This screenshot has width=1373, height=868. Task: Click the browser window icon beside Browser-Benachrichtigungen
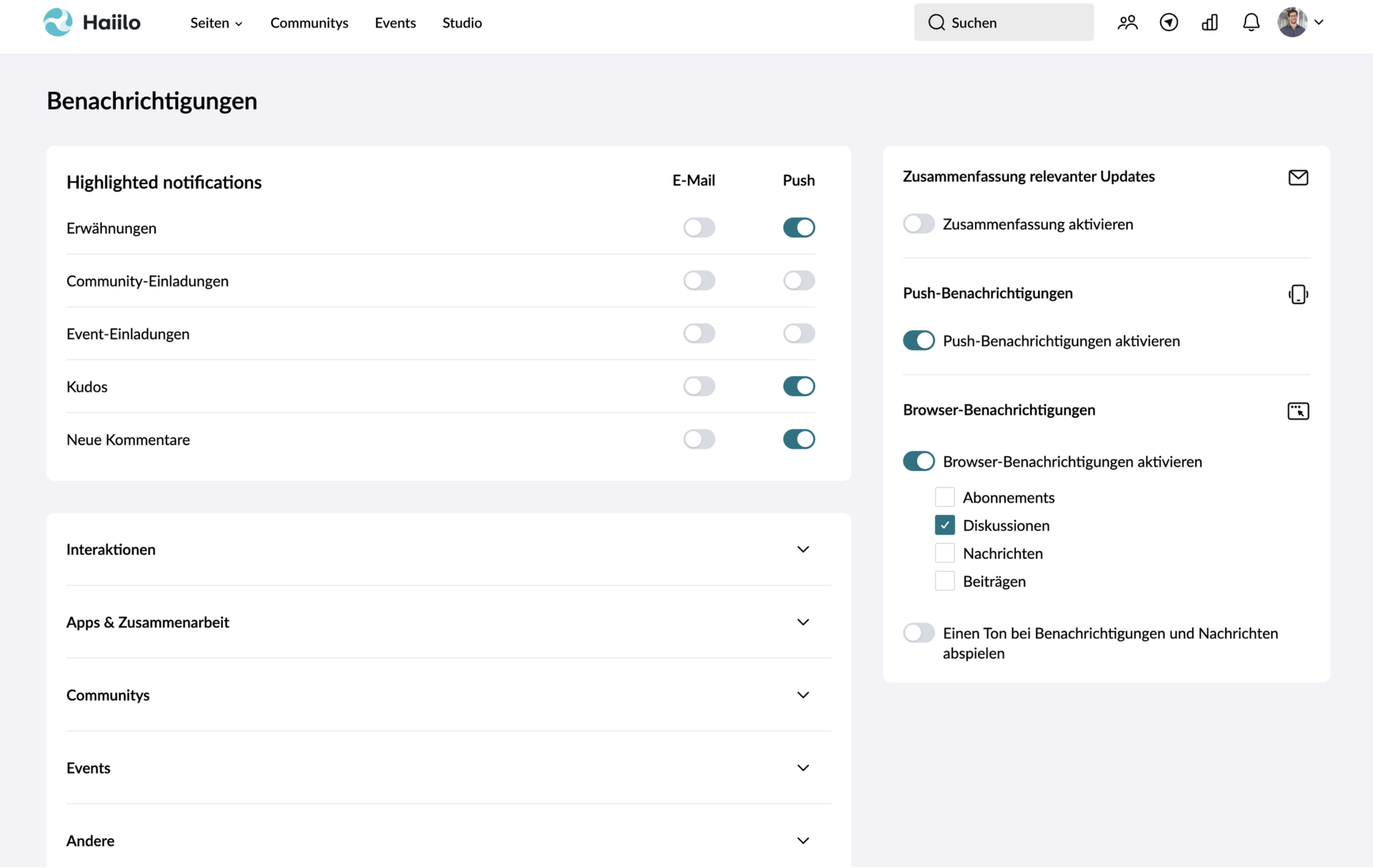pos(1298,411)
